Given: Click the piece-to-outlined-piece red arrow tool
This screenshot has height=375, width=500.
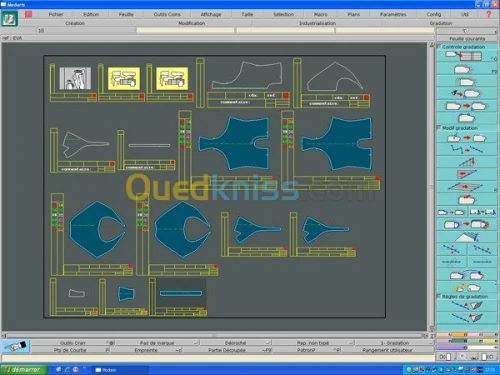Looking at the screenshot, I should pyautogui.click(x=466, y=224).
